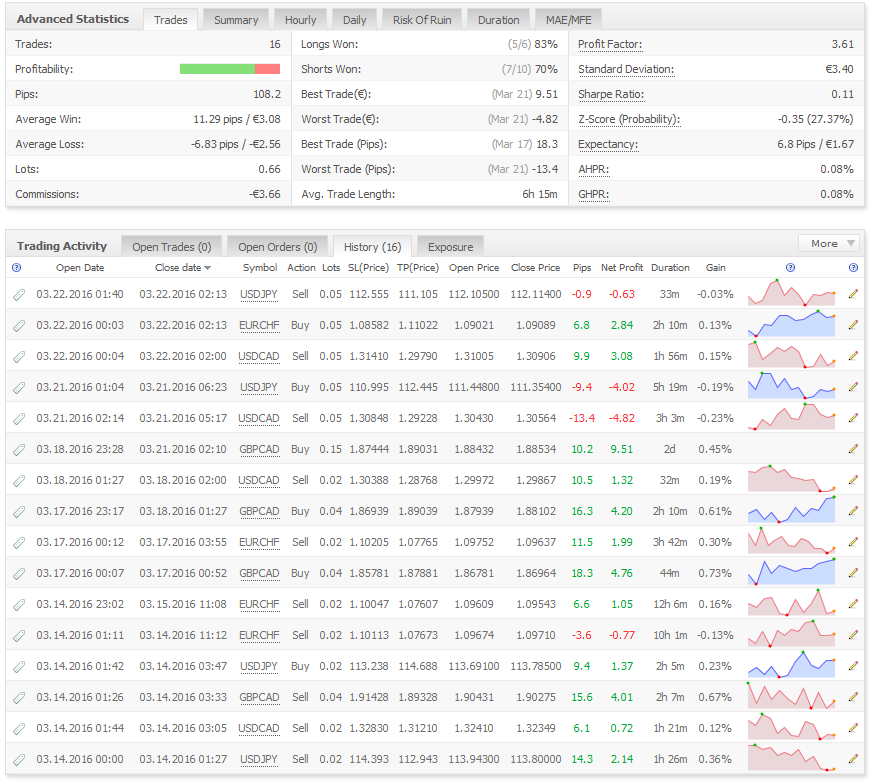The width and height of the screenshot is (870, 782).
Task: Open GBPCAD symbol link in 03.18.2016 23:28 row
Action: coord(259,450)
